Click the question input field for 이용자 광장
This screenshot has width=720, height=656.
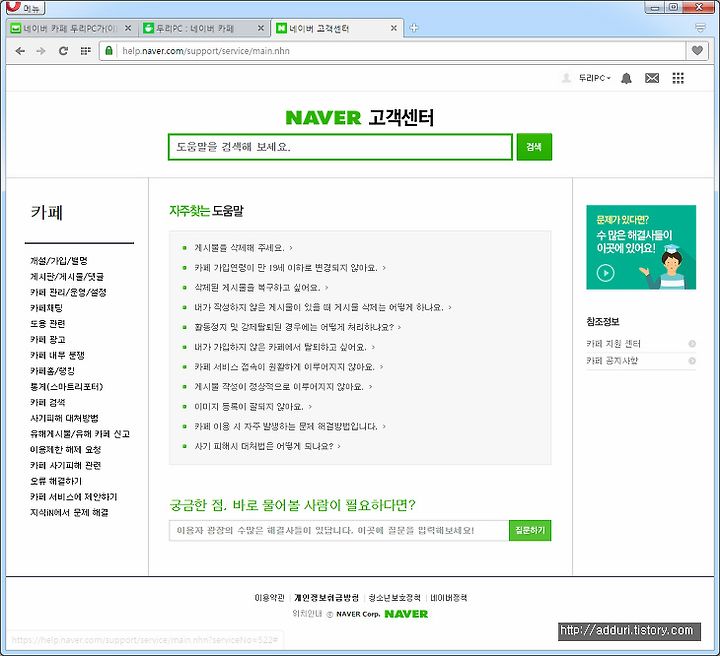(x=339, y=531)
